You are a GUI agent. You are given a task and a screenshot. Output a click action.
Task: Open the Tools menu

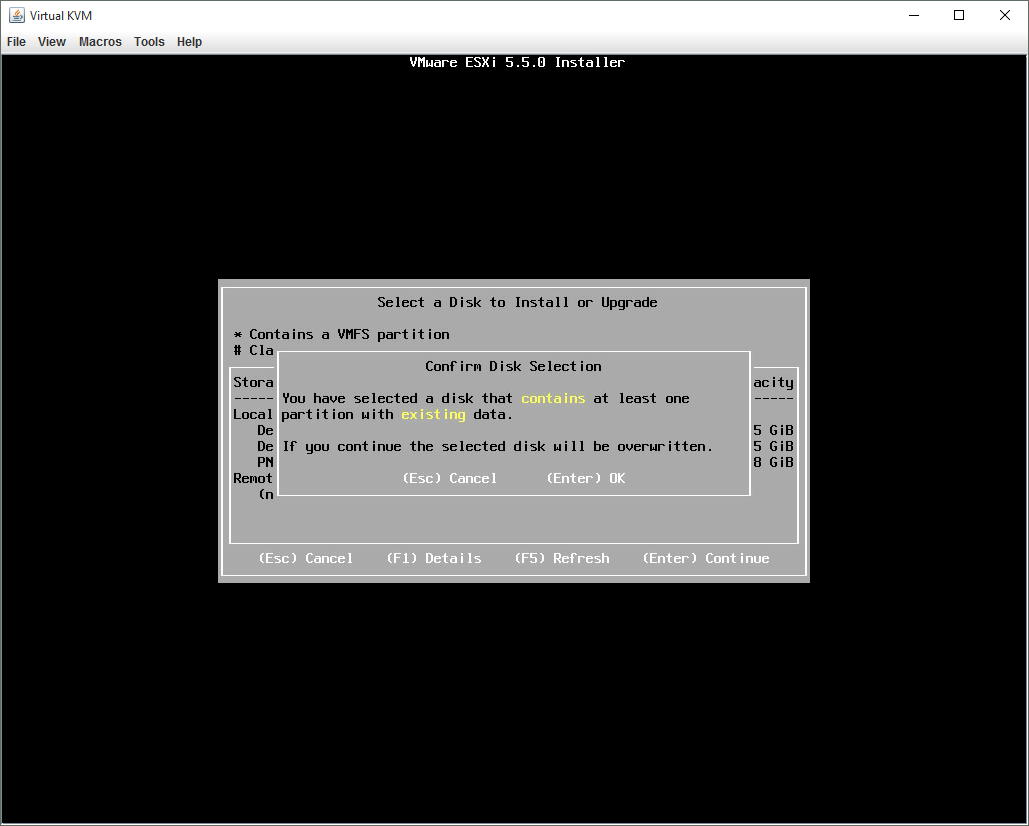click(149, 42)
